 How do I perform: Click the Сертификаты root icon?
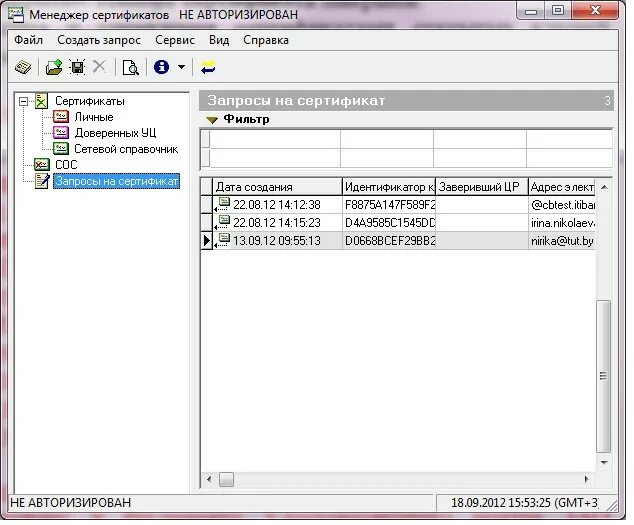tap(41, 101)
